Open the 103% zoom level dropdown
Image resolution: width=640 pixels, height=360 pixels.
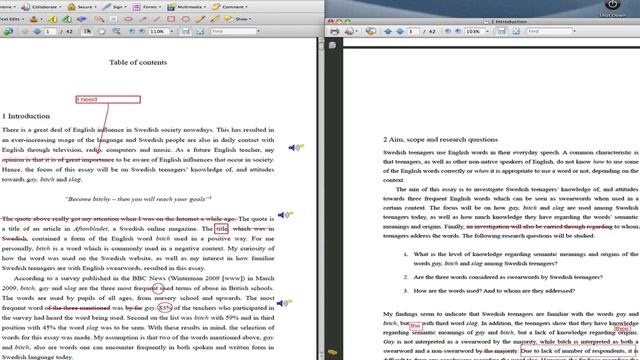pyautogui.click(x=487, y=31)
